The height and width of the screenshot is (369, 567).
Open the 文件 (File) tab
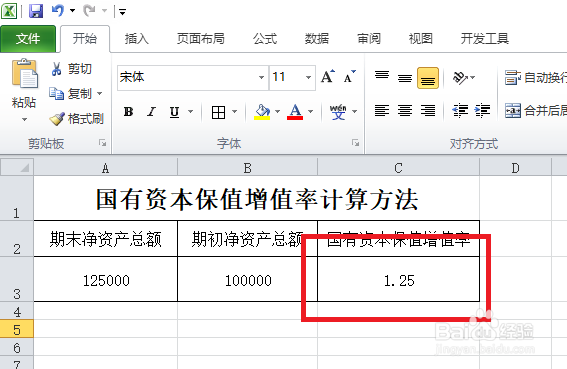(28, 39)
